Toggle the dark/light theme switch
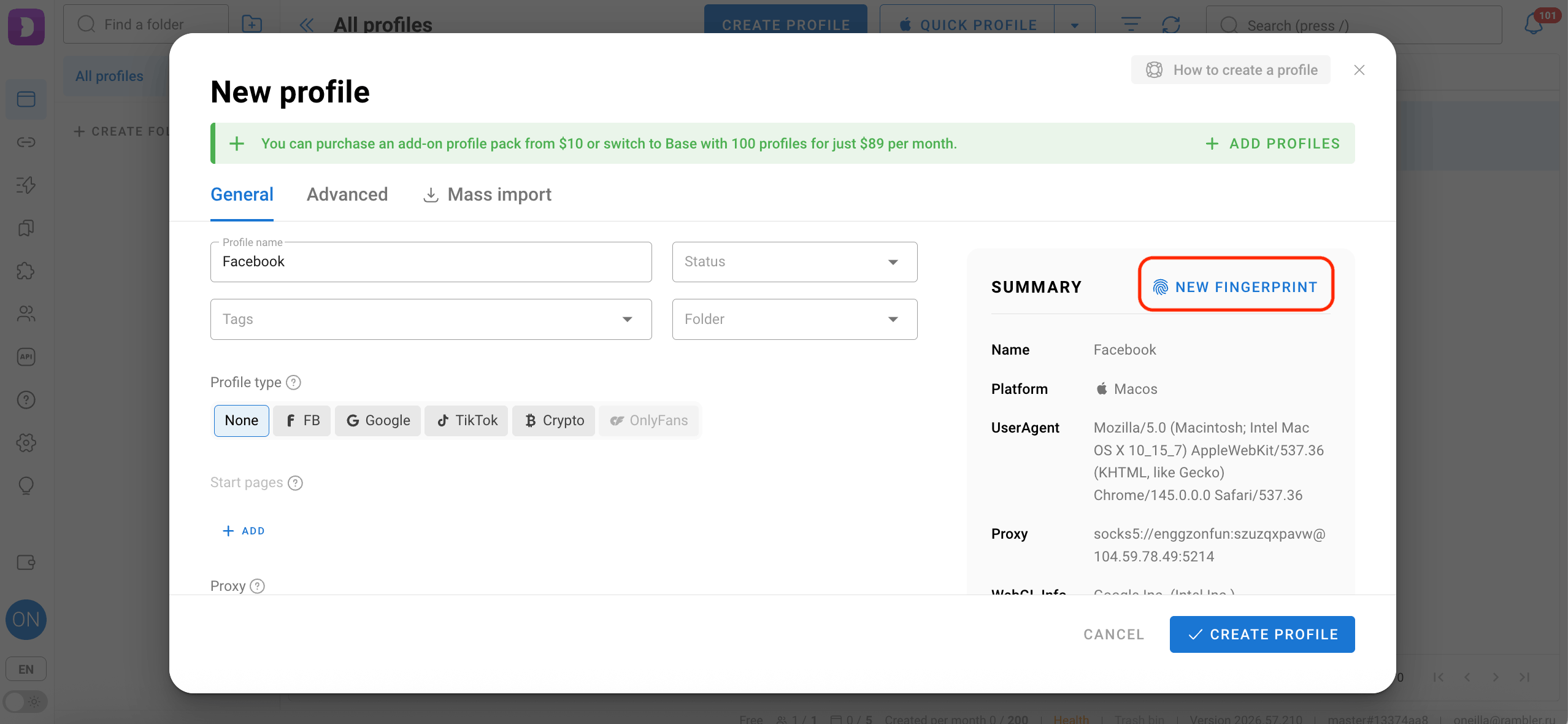The image size is (1568, 724). tap(26, 702)
